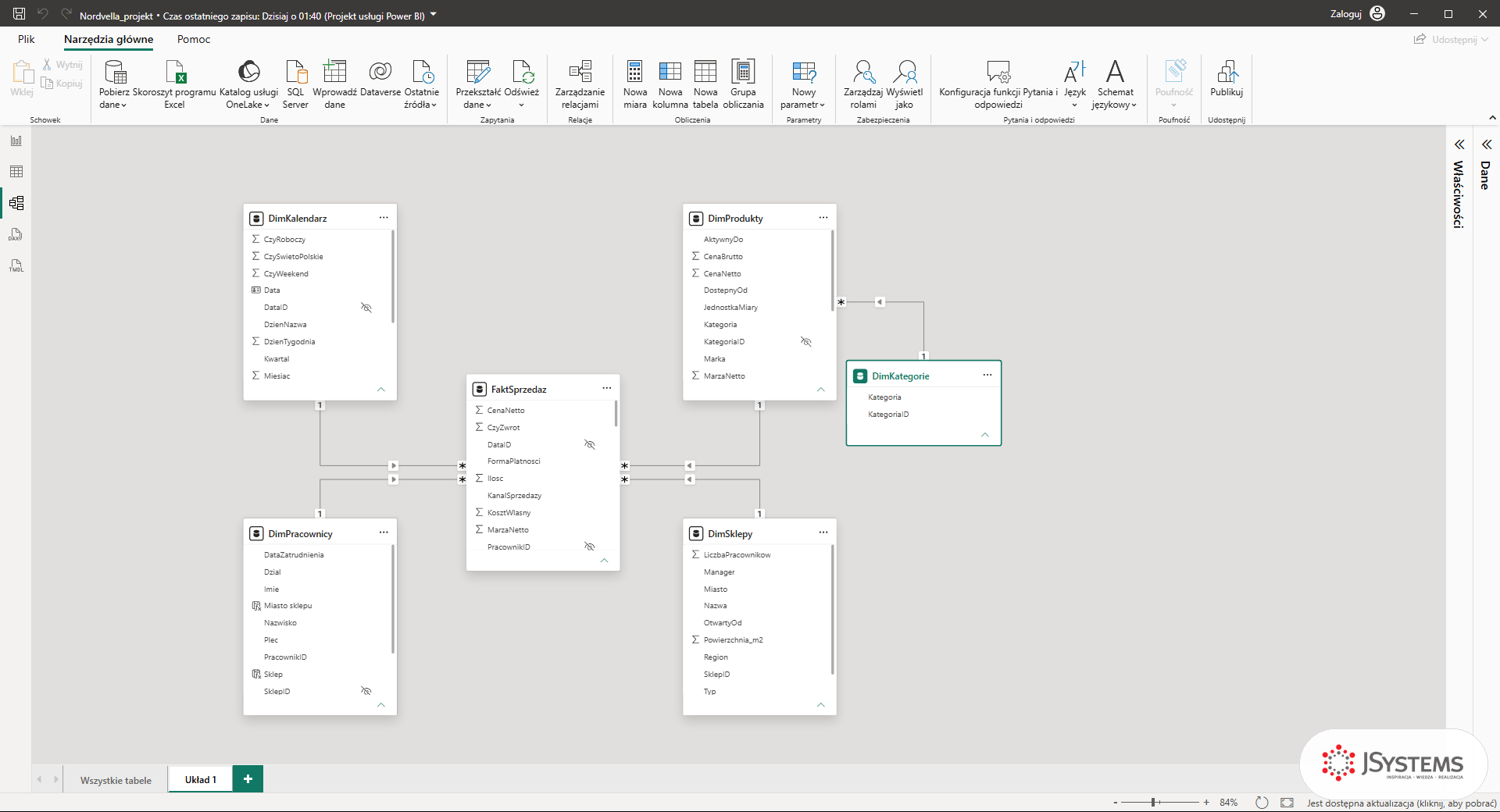
Task: Add a new layout tab
Action: coord(248,779)
